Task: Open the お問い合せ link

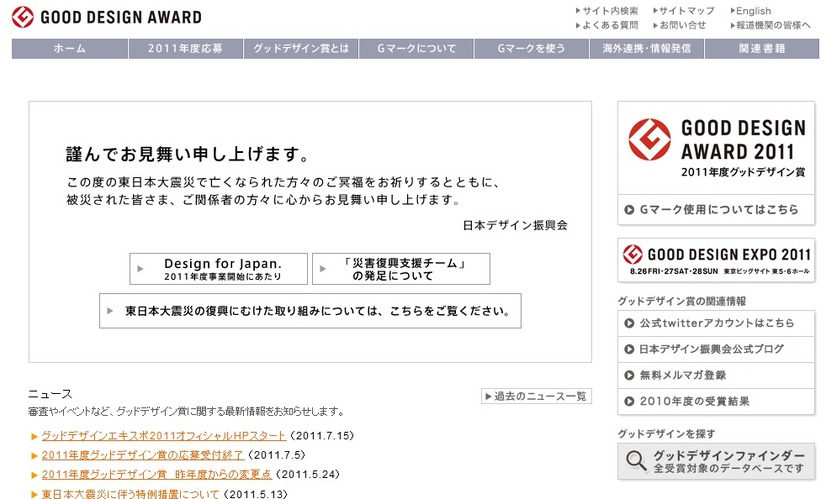Action: [x=680, y=25]
